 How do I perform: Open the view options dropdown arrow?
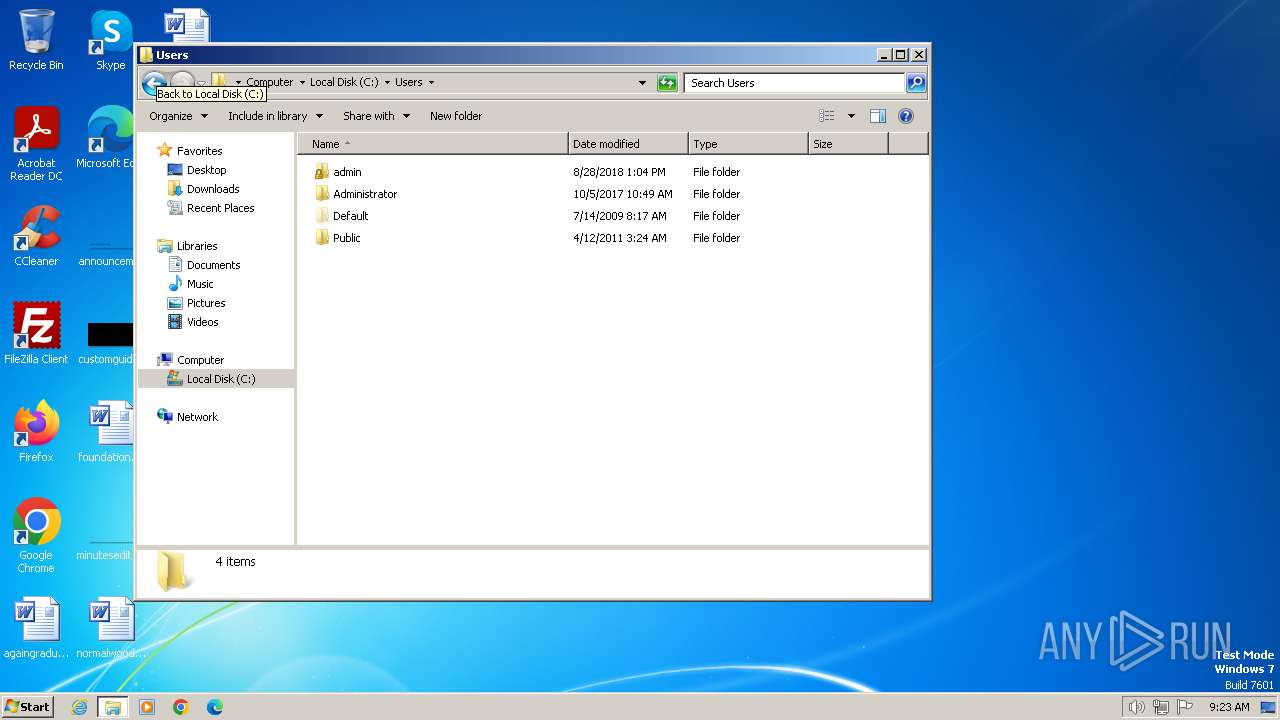(x=851, y=116)
